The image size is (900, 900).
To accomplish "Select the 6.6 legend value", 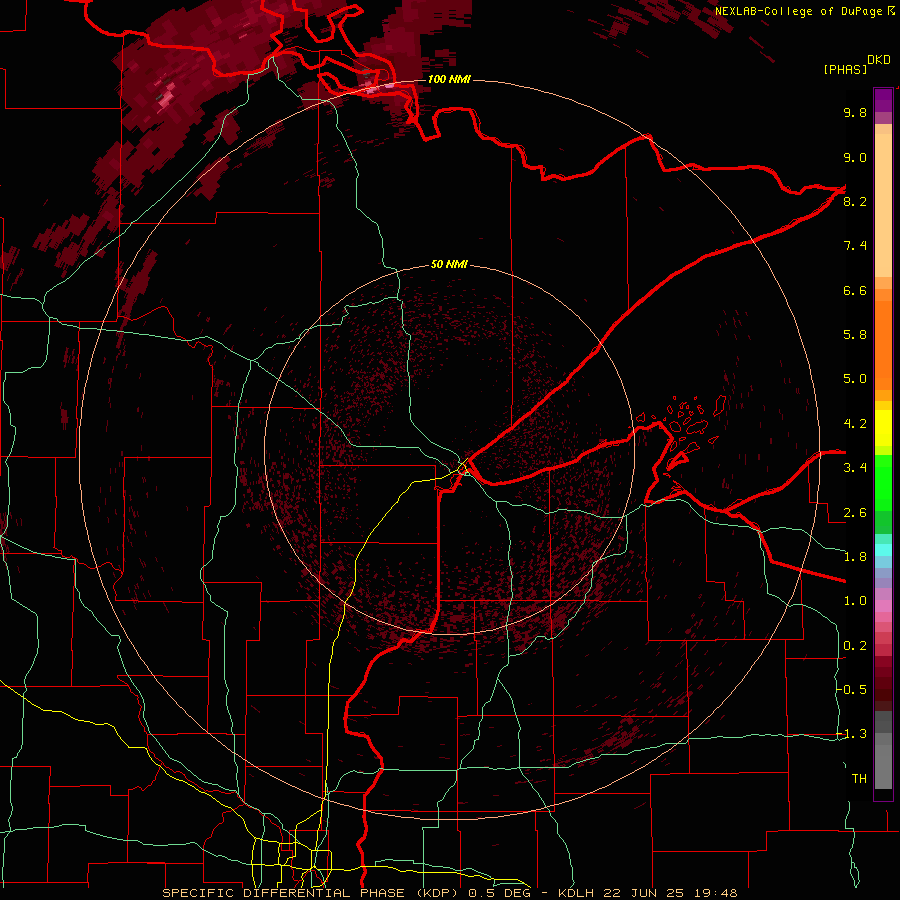I will coord(855,290).
